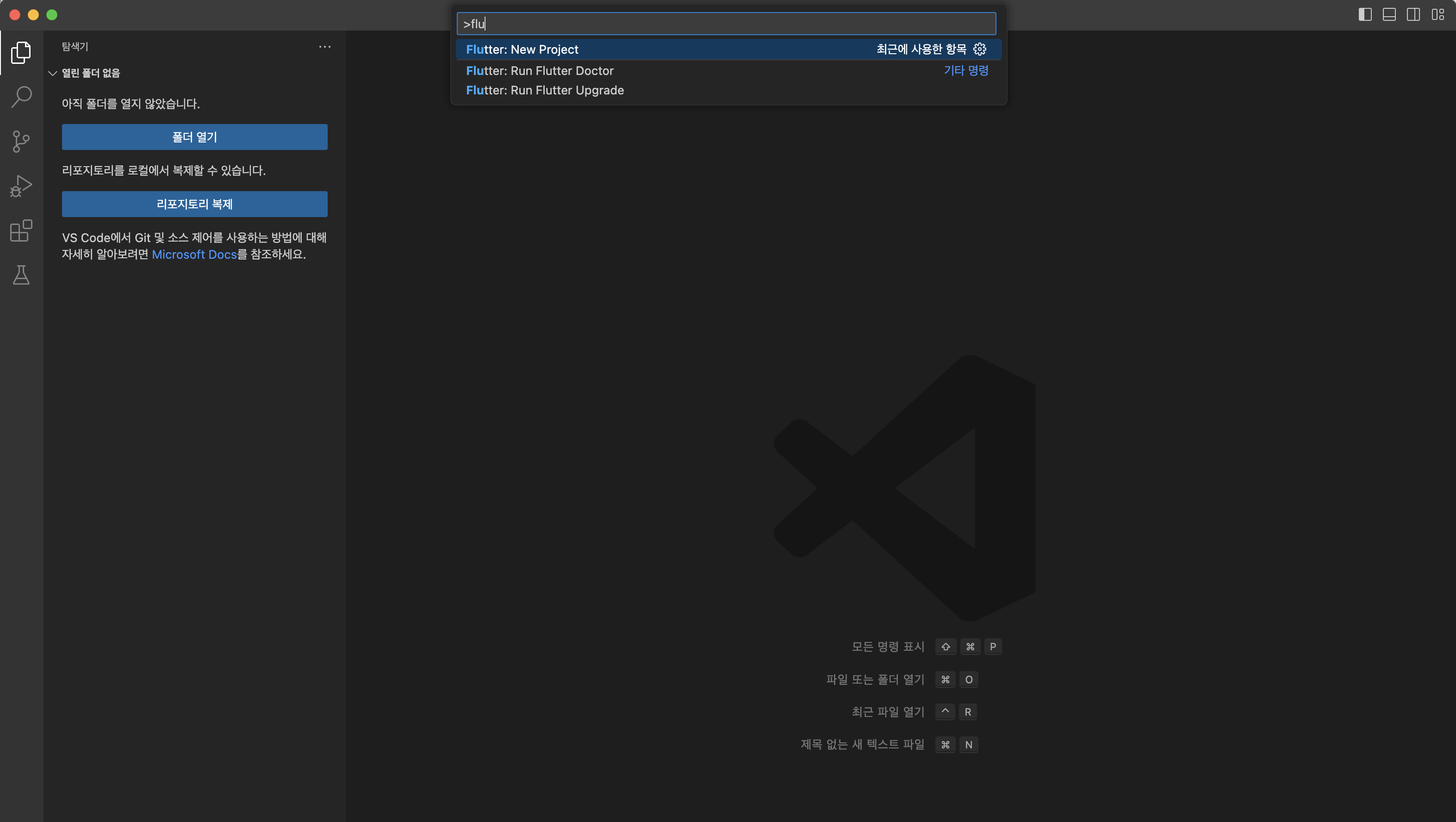Collapse the '열린 폴더 없음' section
1456x822 pixels.
[x=53, y=73]
